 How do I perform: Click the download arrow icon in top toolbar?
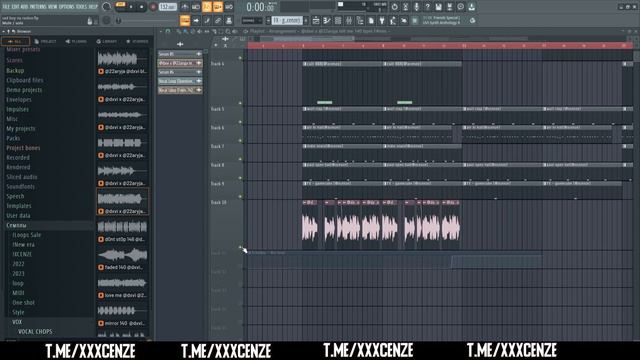(x=471, y=7)
